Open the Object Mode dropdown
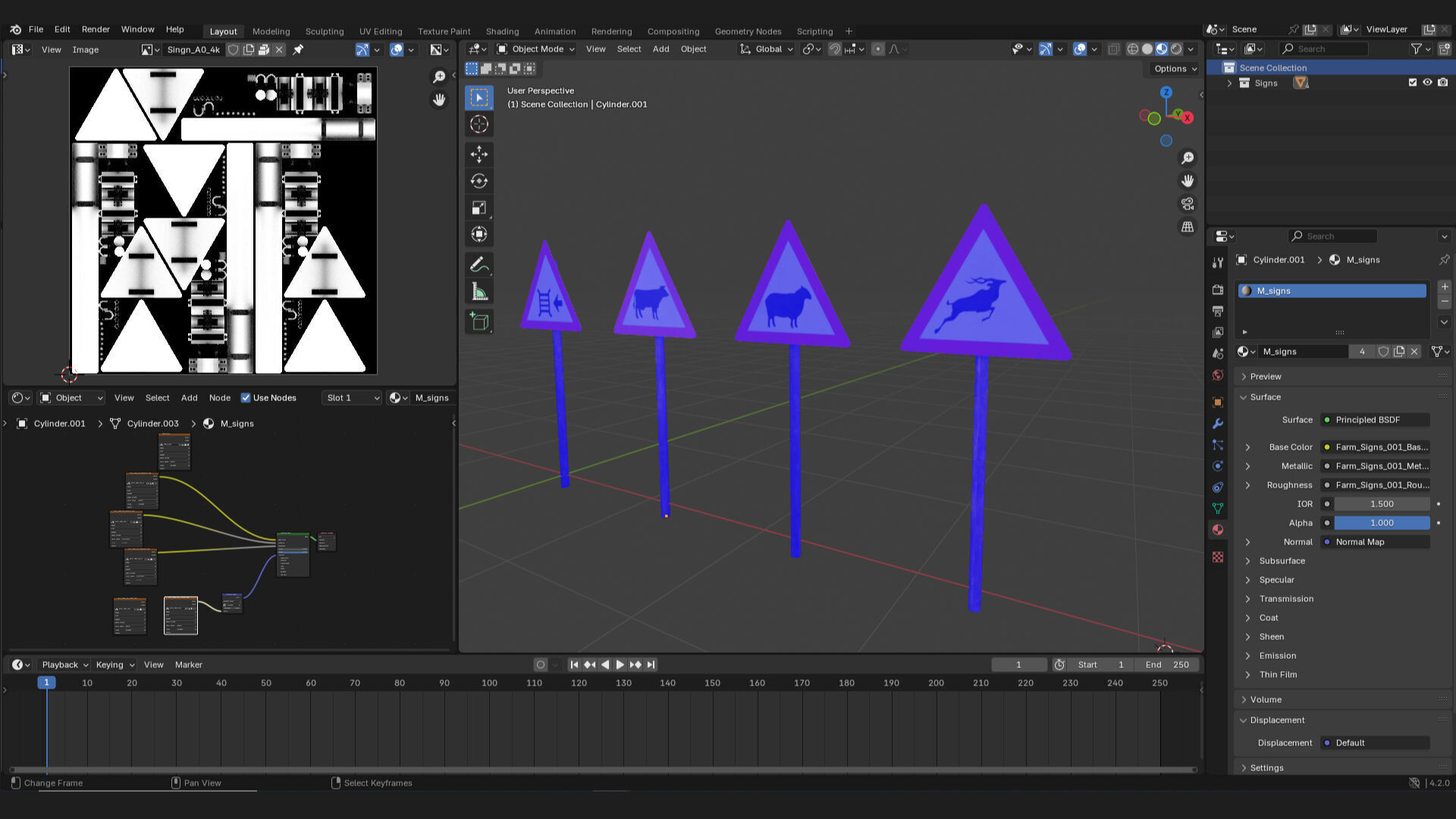The image size is (1456, 819). click(x=535, y=49)
